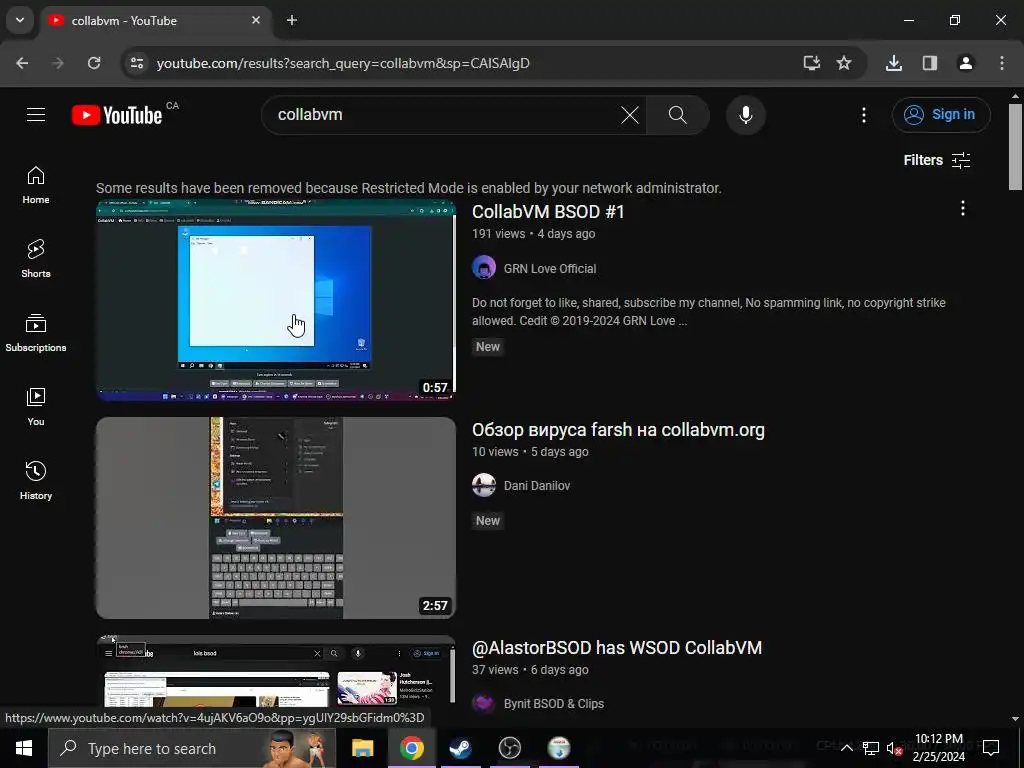This screenshot has height=768, width=1024.
Task: Open OBS Studio from taskbar
Action: pyautogui.click(x=509, y=748)
